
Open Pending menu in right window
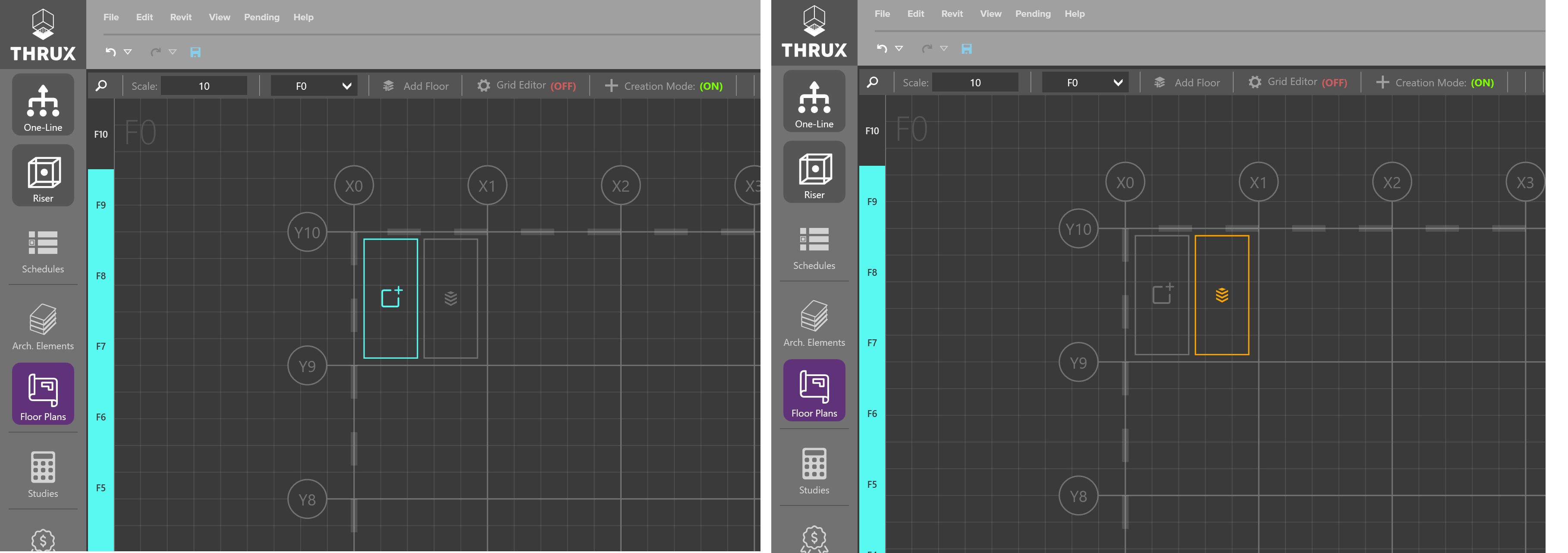click(1033, 13)
